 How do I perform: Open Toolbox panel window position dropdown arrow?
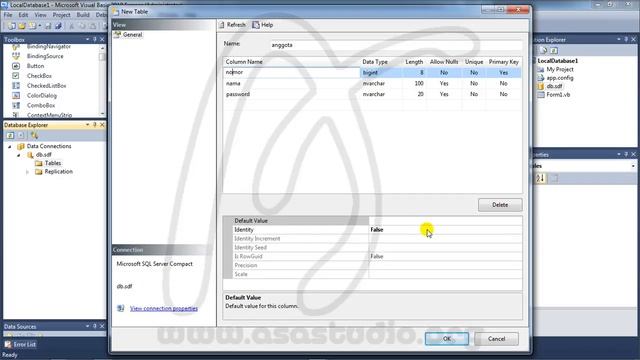pyautogui.click(x=87, y=40)
